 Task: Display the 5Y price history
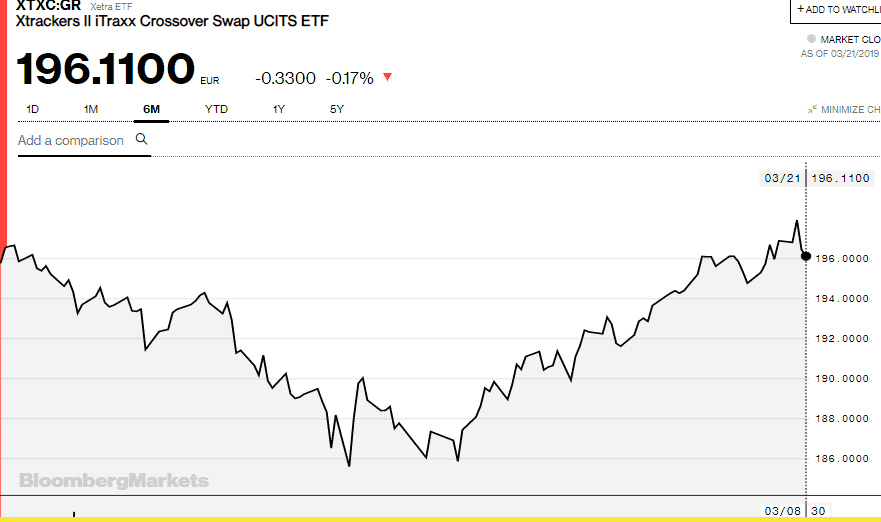[x=337, y=109]
